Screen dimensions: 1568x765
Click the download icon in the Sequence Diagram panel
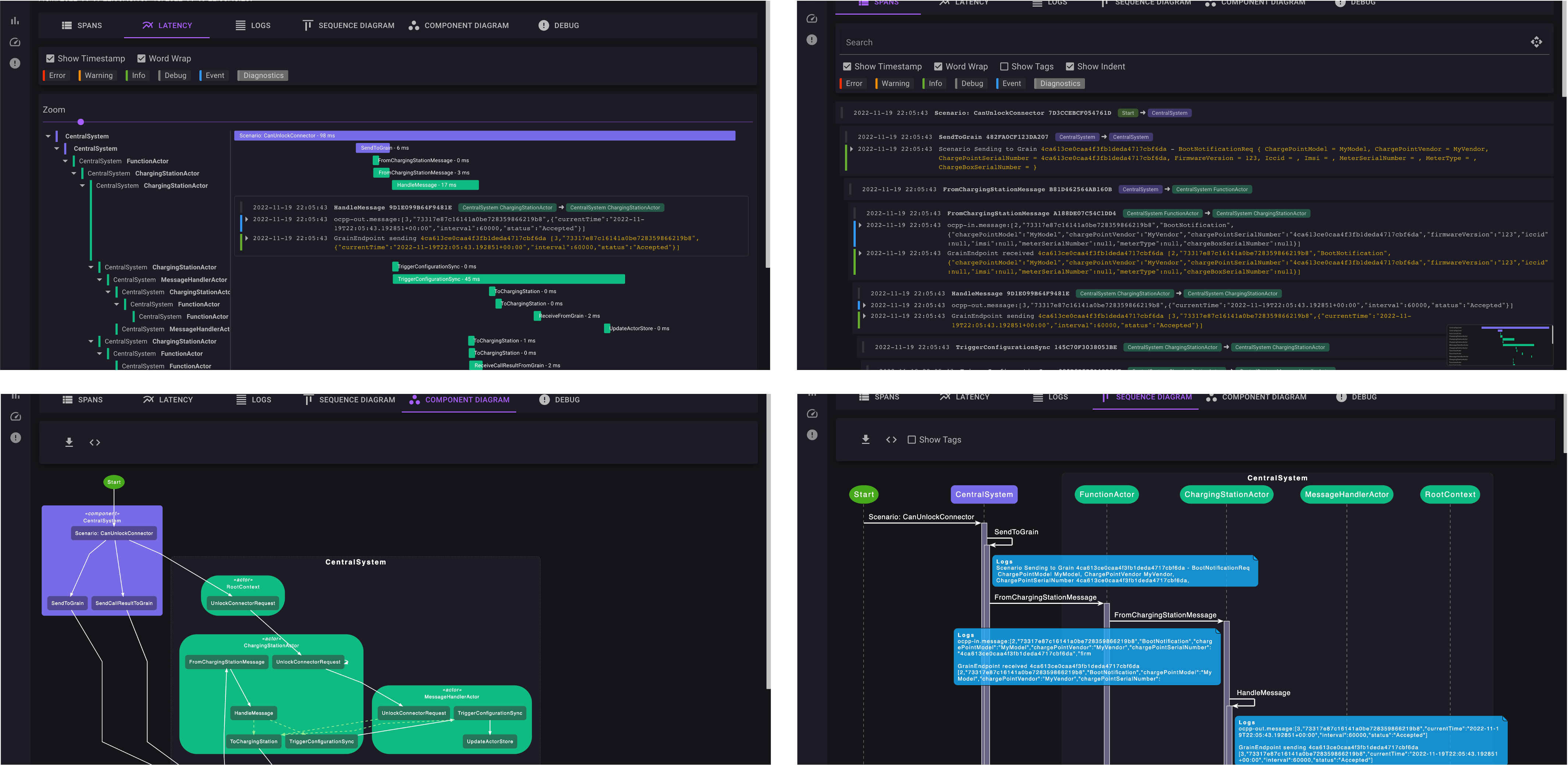866,440
